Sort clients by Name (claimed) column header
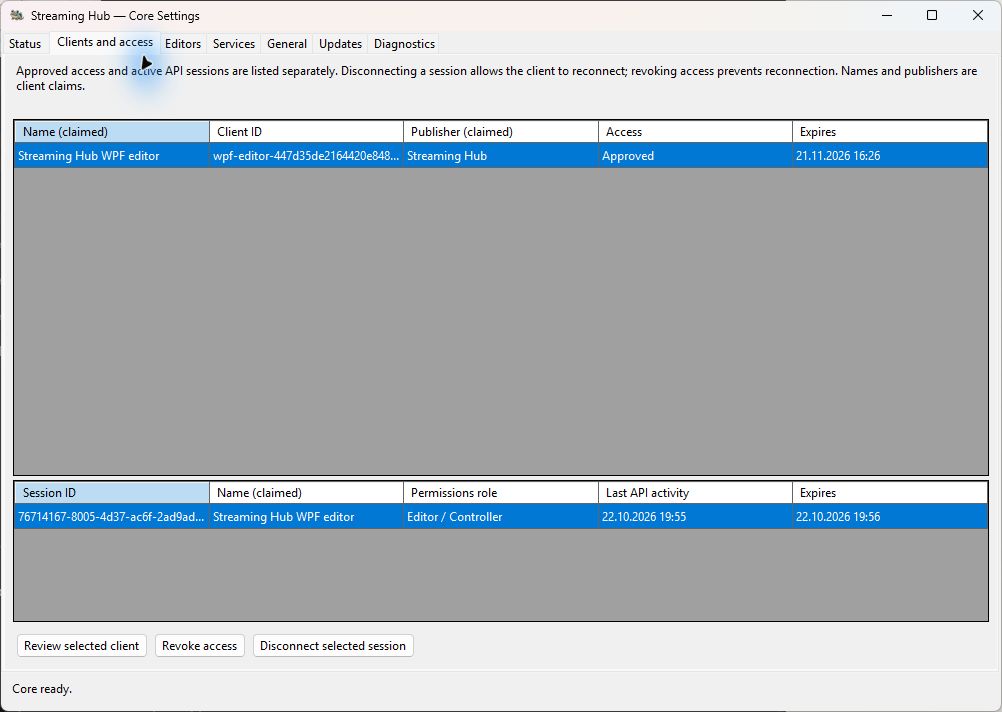The height and width of the screenshot is (712, 1002). click(x=112, y=132)
